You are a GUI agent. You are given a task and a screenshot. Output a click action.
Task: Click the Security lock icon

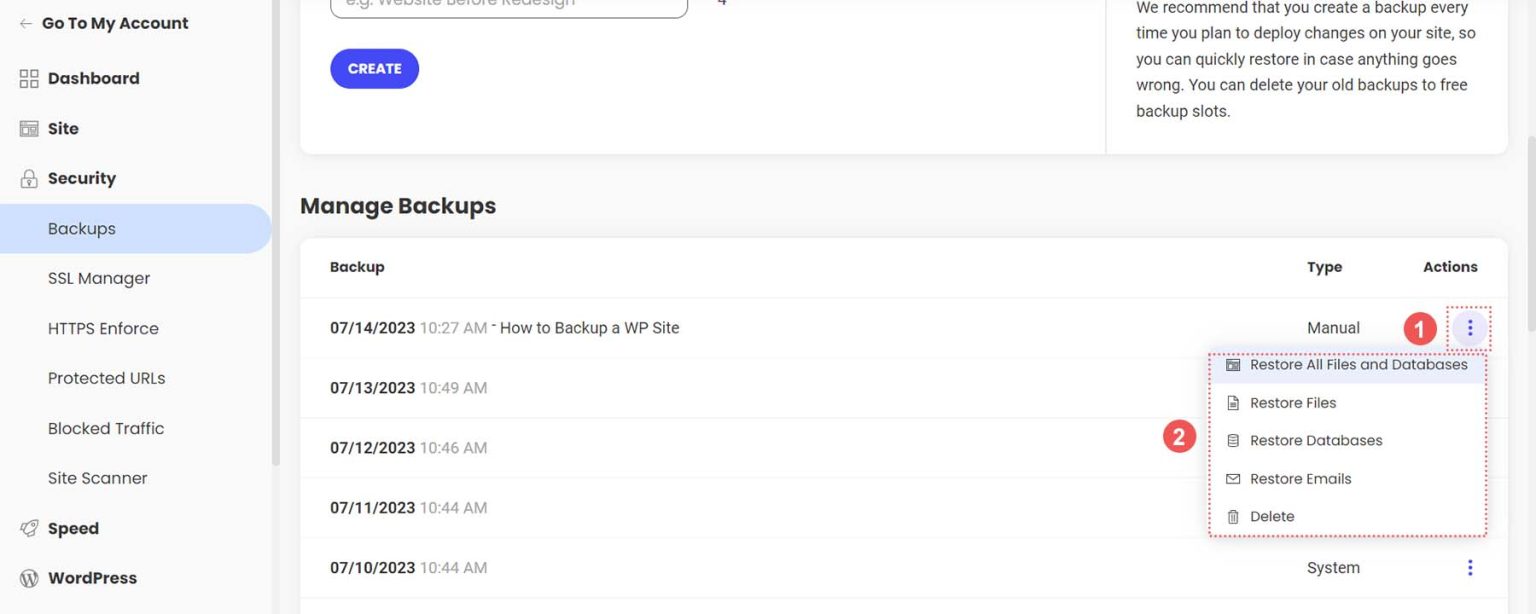tap(29, 178)
